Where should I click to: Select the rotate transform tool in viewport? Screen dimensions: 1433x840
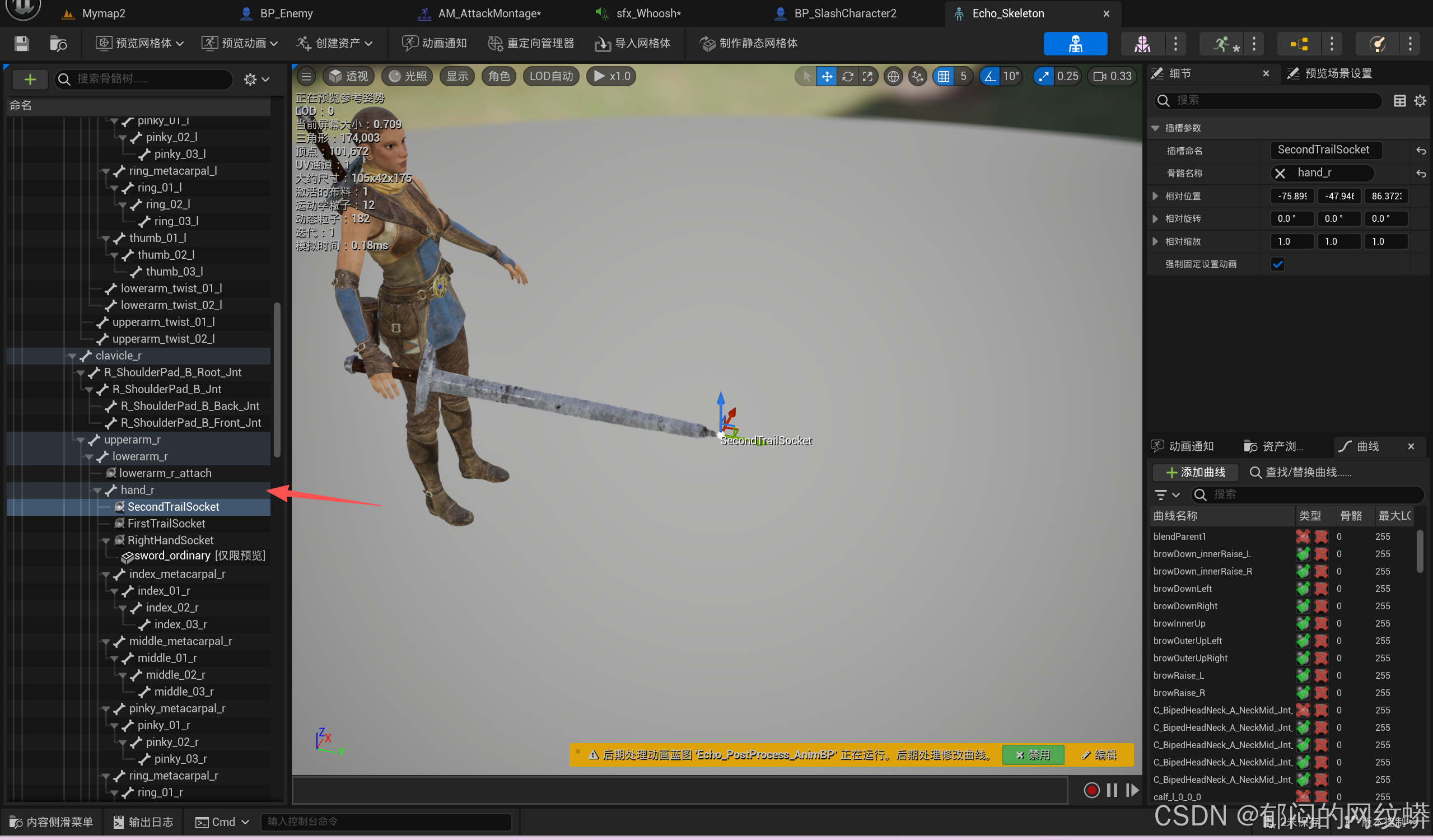(847, 76)
